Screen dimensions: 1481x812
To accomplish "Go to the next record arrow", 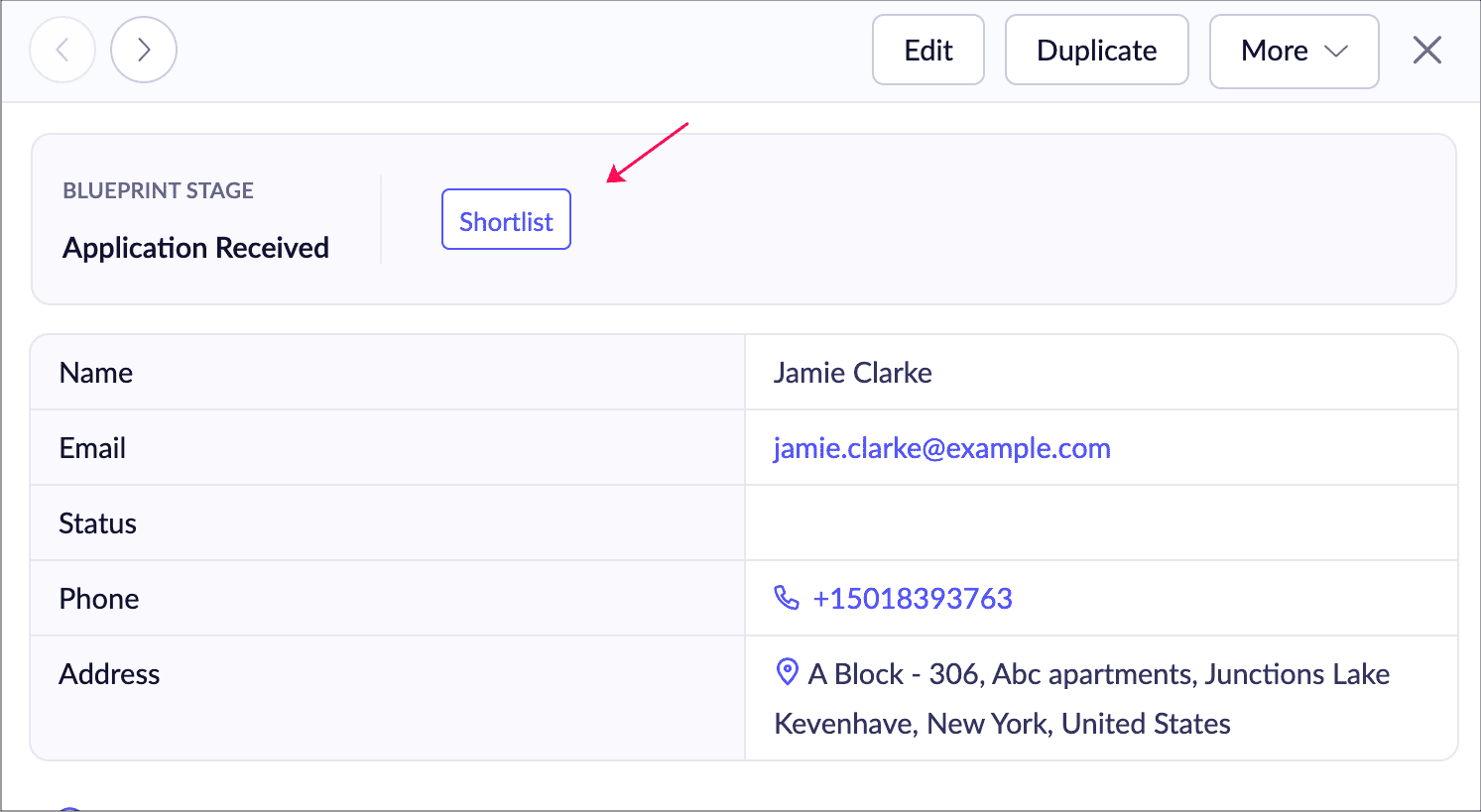I will click(x=144, y=50).
